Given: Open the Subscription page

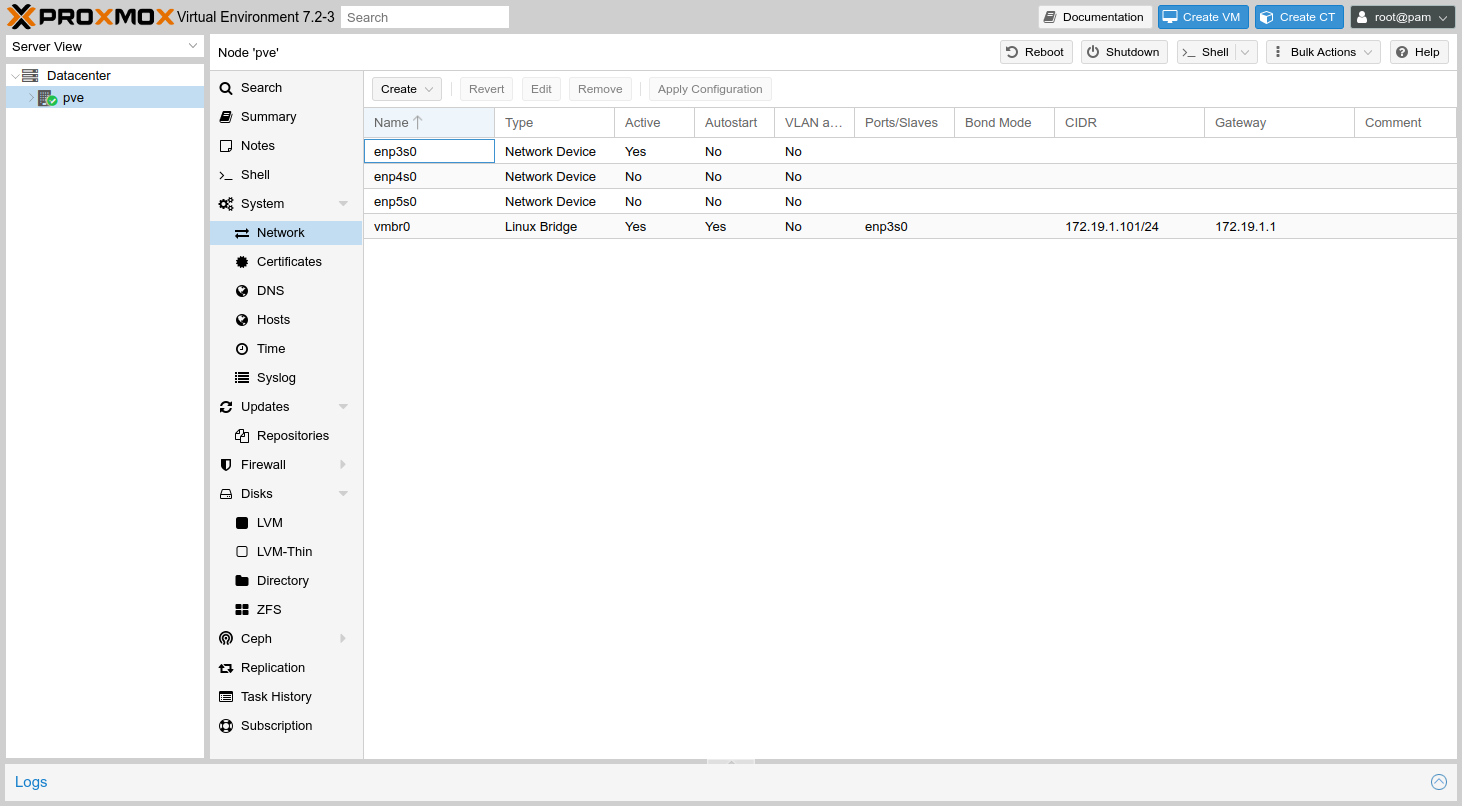Looking at the screenshot, I should (276, 726).
